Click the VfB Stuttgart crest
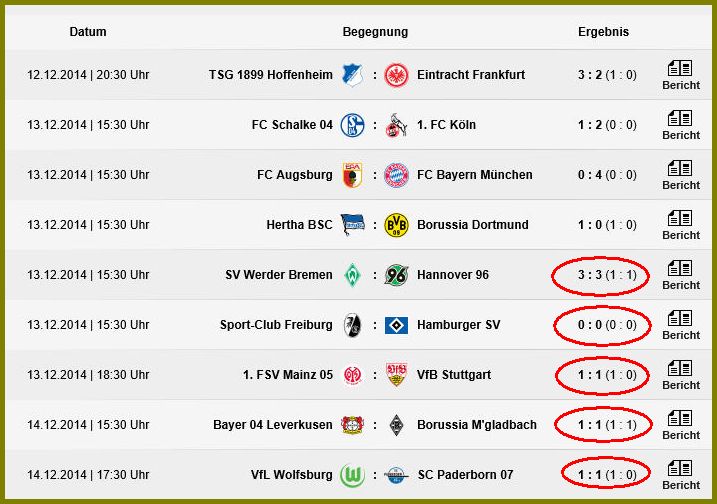717x504 pixels. click(396, 375)
